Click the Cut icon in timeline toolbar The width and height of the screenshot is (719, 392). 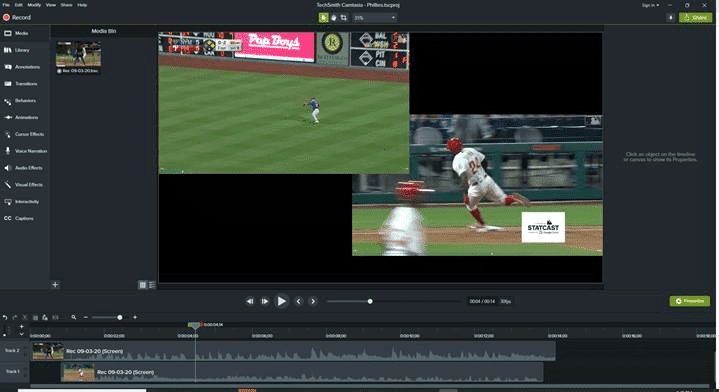click(x=25, y=317)
